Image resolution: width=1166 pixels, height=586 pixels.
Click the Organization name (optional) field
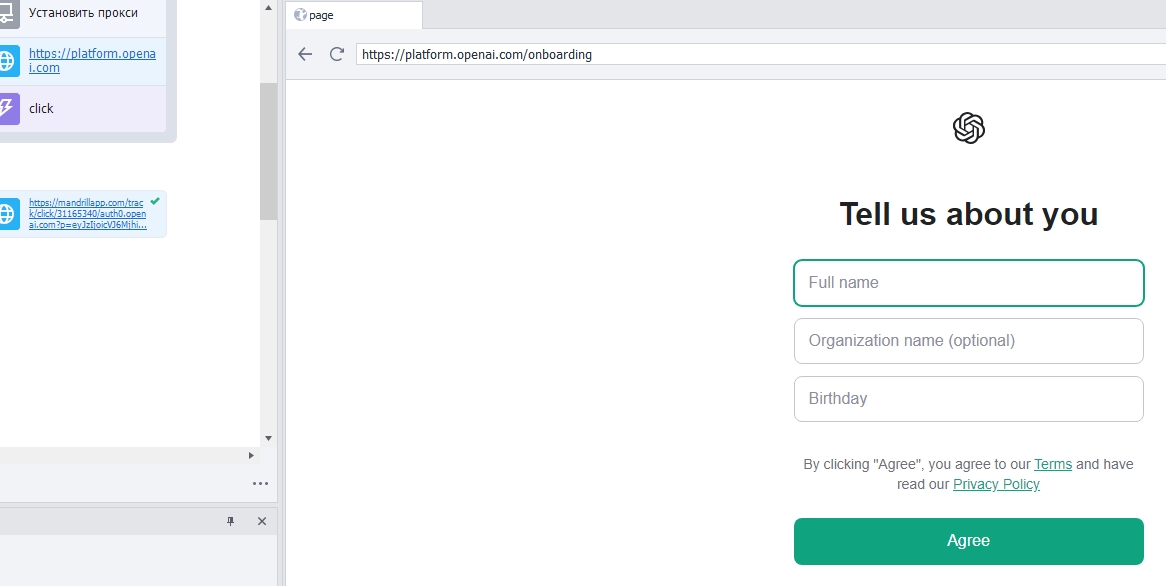click(x=968, y=341)
